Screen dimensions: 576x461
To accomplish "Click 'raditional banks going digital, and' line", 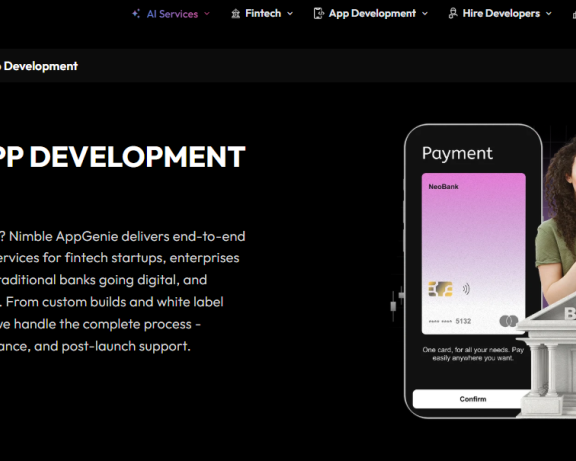I will (103, 280).
